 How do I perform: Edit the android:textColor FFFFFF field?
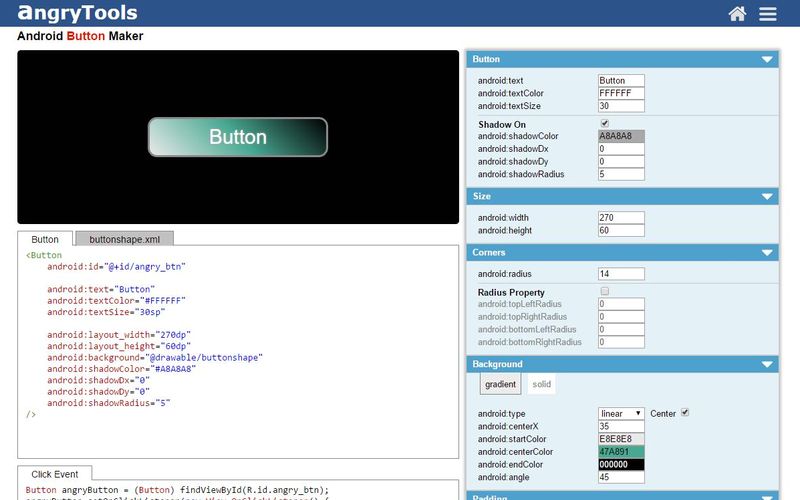(x=621, y=93)
